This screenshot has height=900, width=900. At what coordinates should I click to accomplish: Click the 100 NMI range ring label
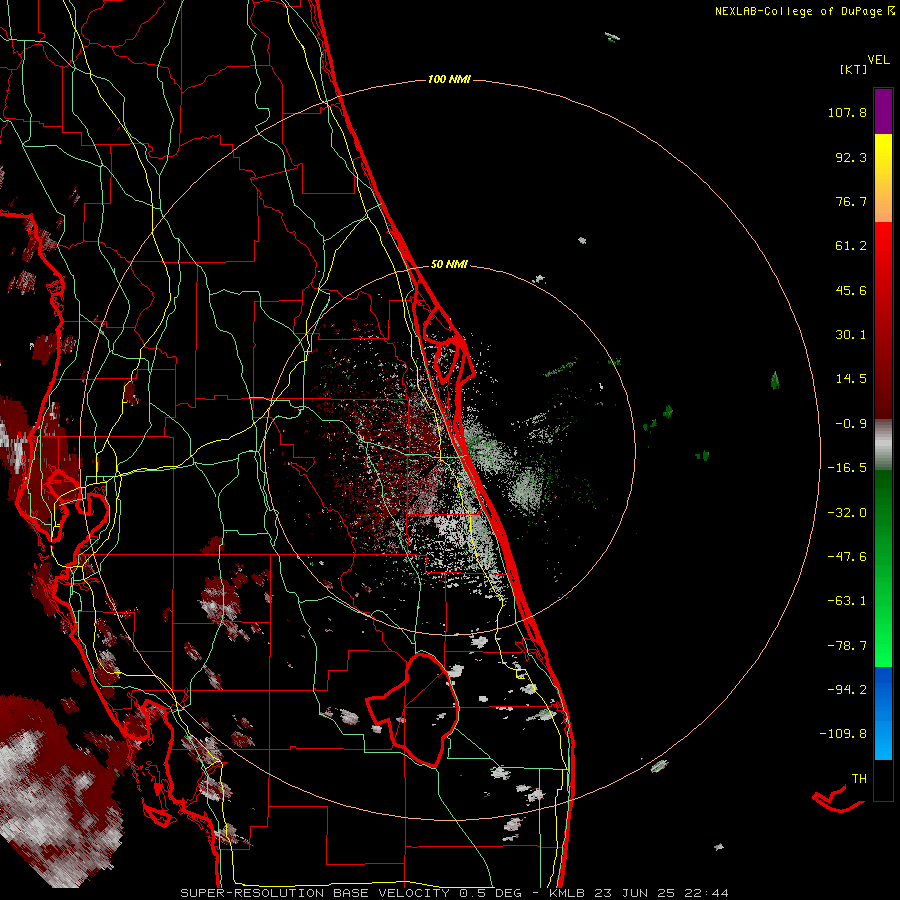449,79
